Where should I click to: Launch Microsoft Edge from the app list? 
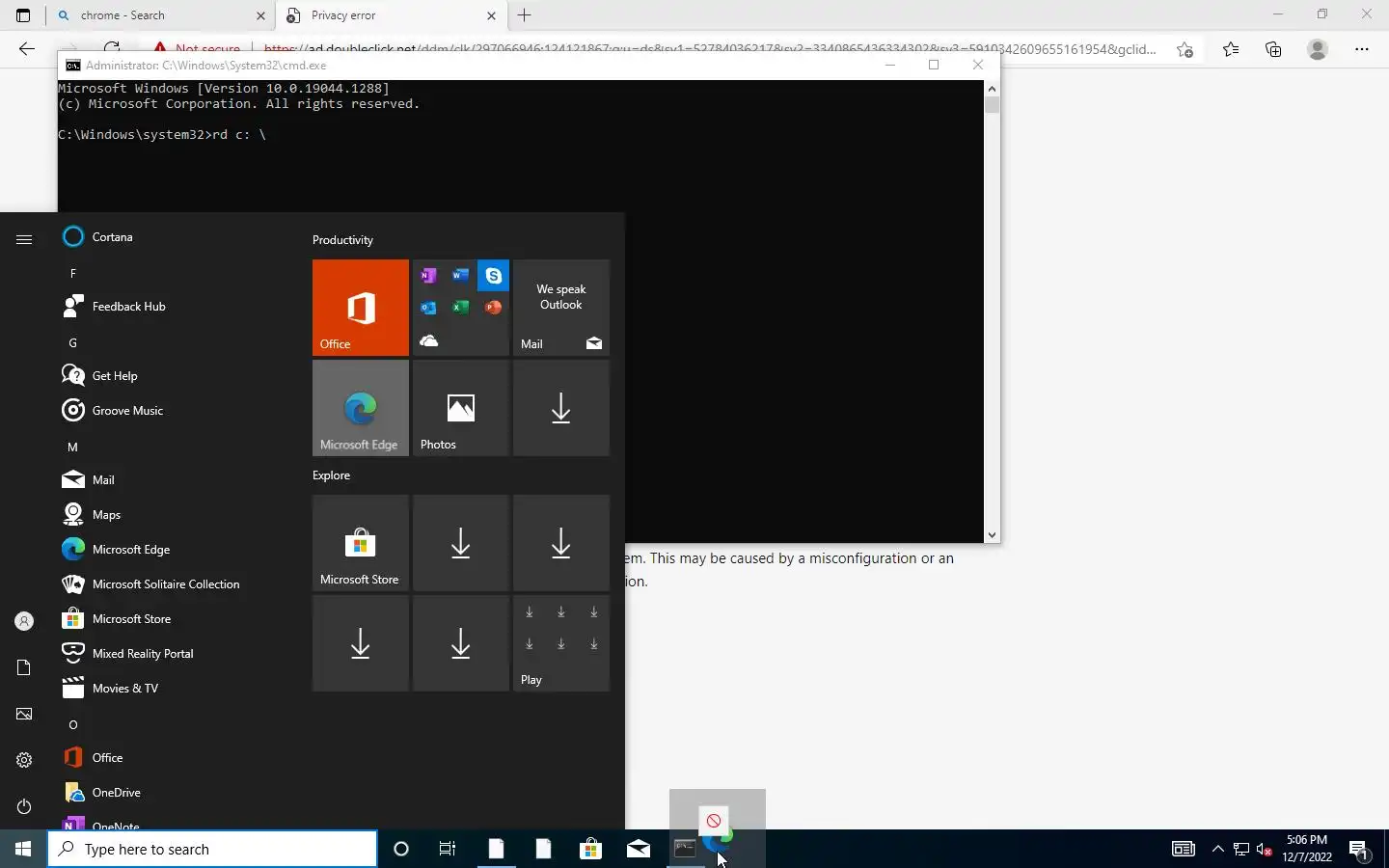point(172,550)
